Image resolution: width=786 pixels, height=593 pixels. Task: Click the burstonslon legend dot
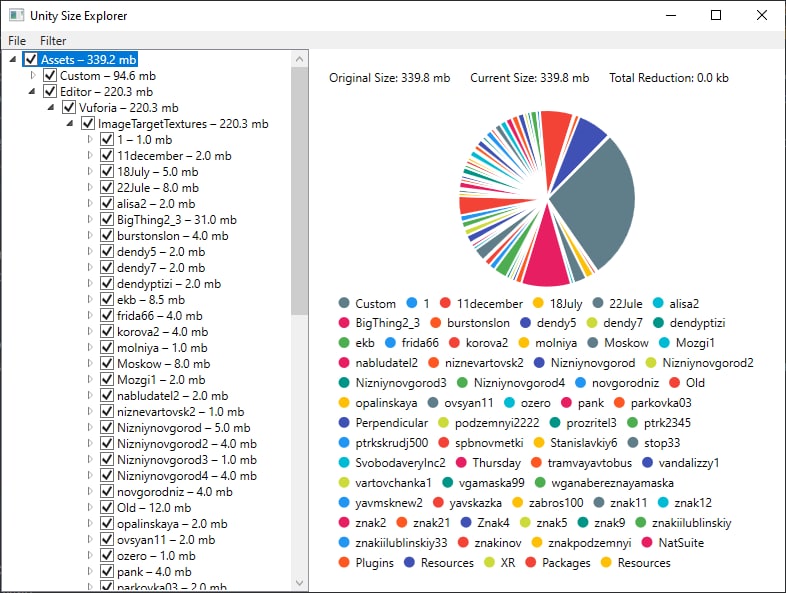click(436, 322)
